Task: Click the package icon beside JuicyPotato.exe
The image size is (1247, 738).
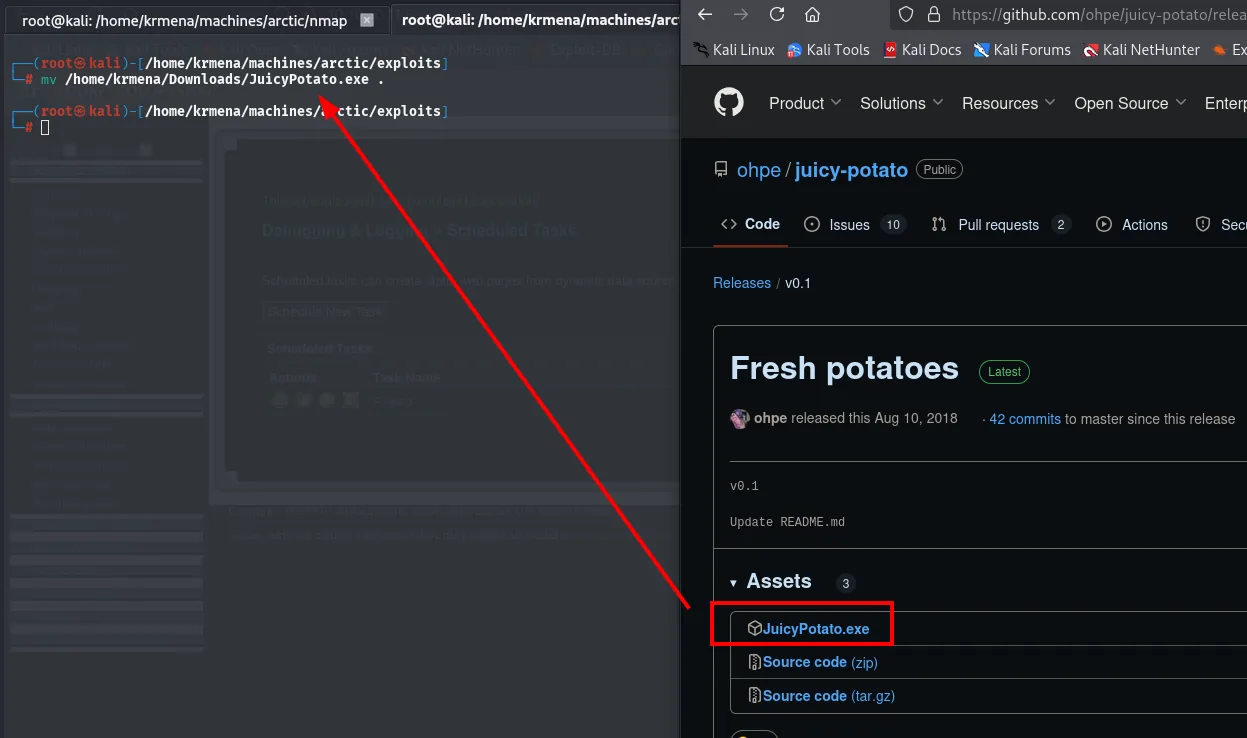Action: pyautogui.click(x=755, y=628)
